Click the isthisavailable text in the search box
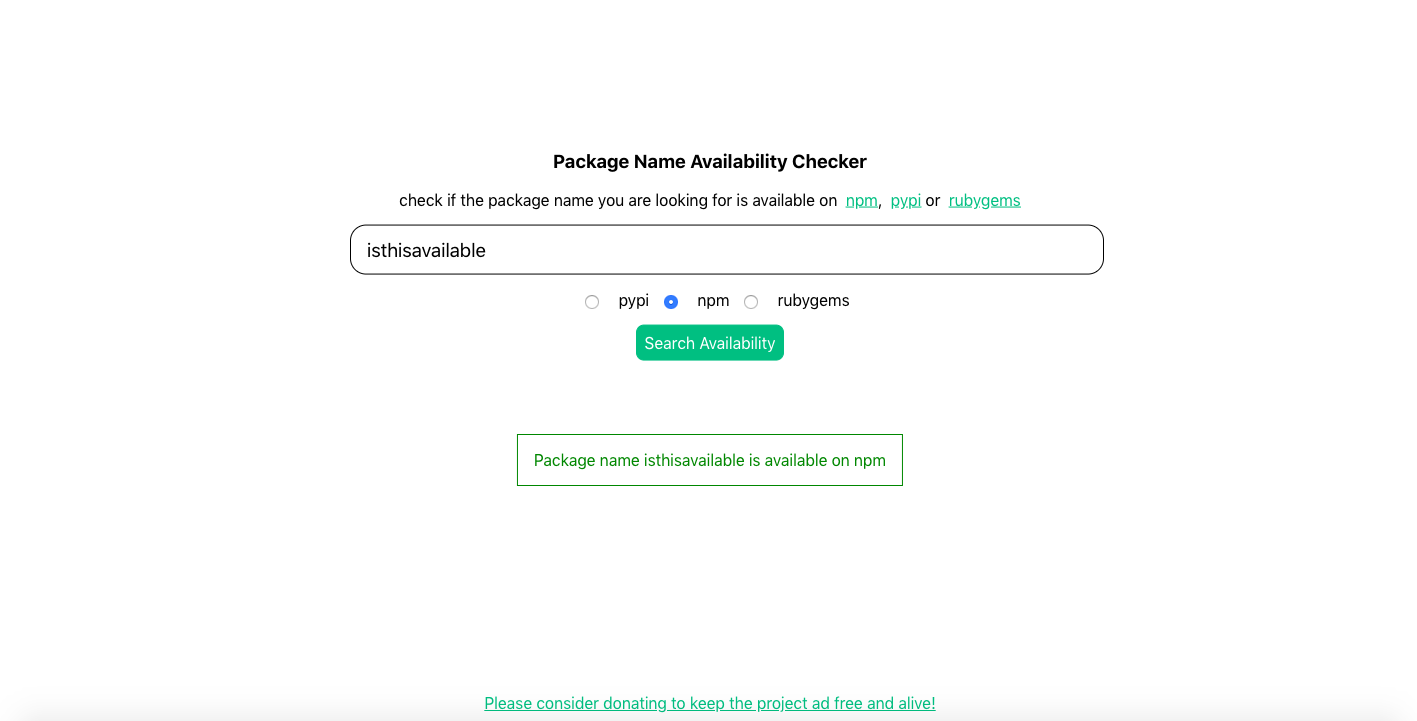 coord(424,250)
